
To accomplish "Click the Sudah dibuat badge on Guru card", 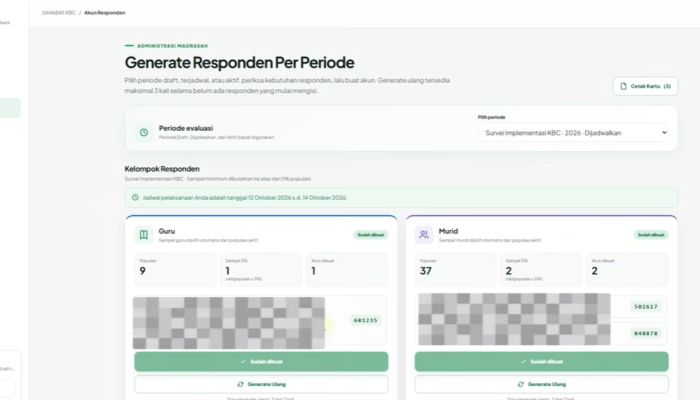I will (x=371, y=235).
